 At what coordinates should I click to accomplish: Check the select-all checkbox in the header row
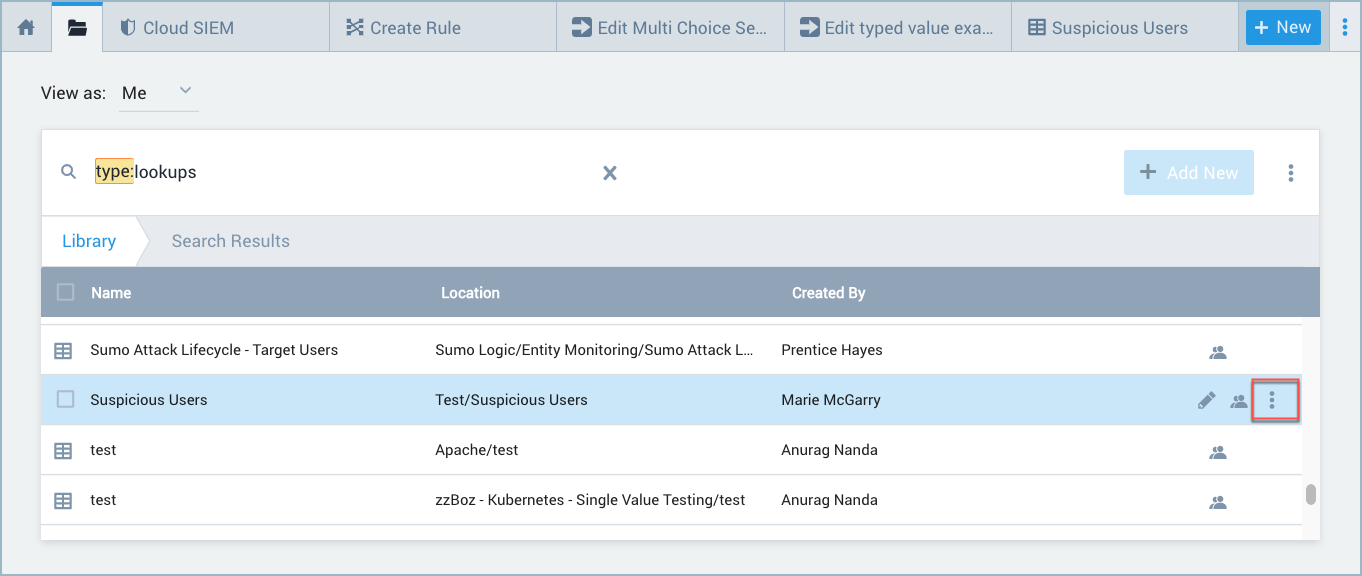click(x=65, y=292)
